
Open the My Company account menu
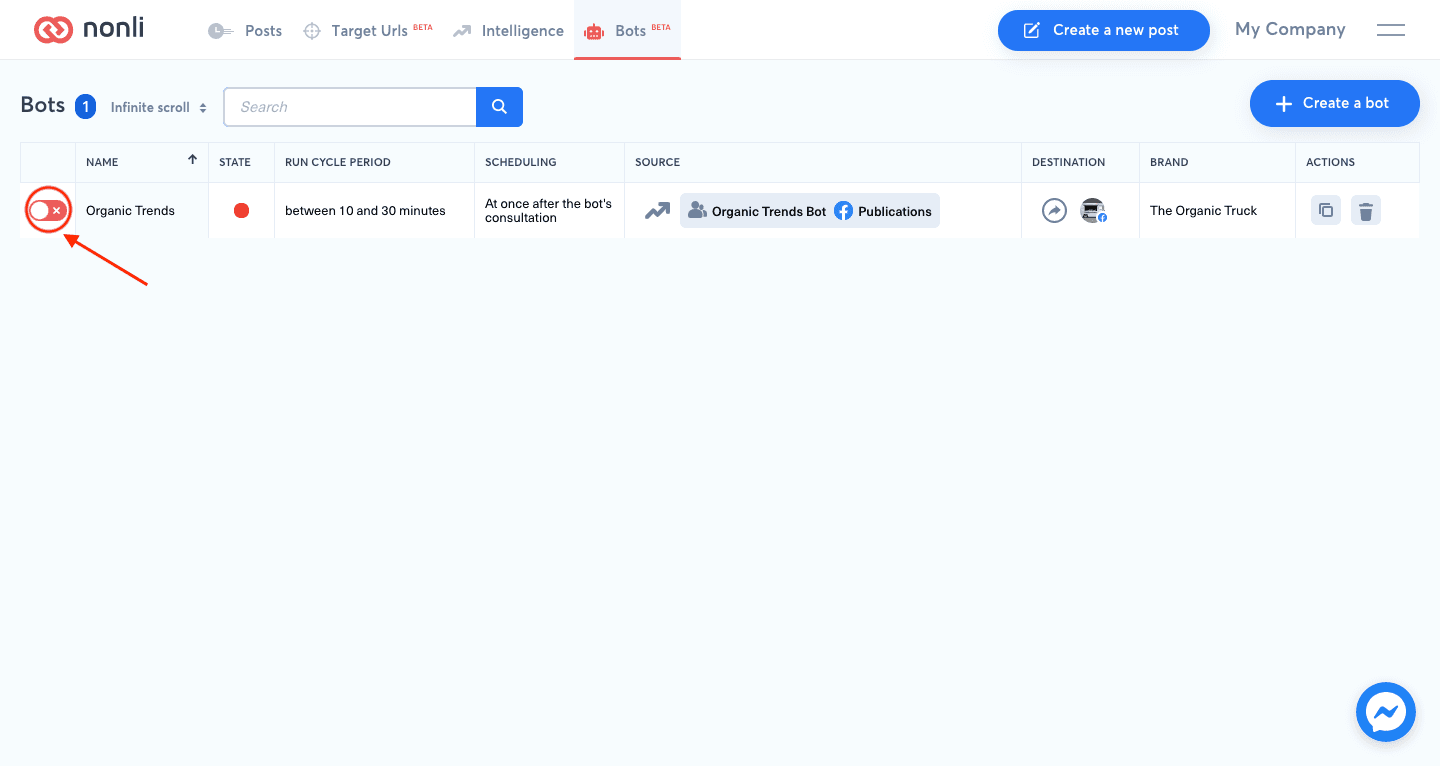point(1290,29)
